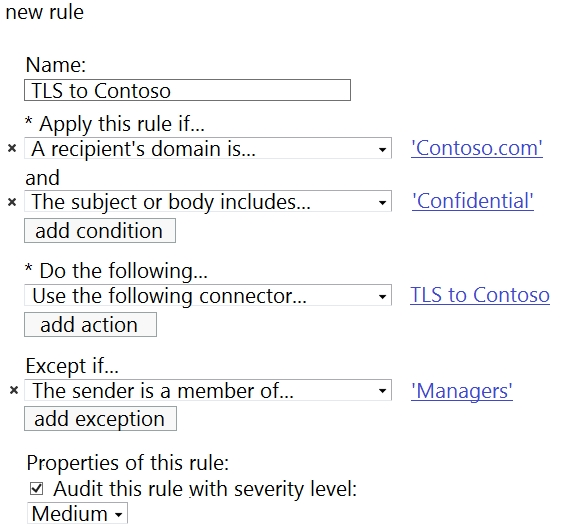Open the Use the following connector dropdown arrow
This screenshot has width=565, height=530.
[382, 297]
